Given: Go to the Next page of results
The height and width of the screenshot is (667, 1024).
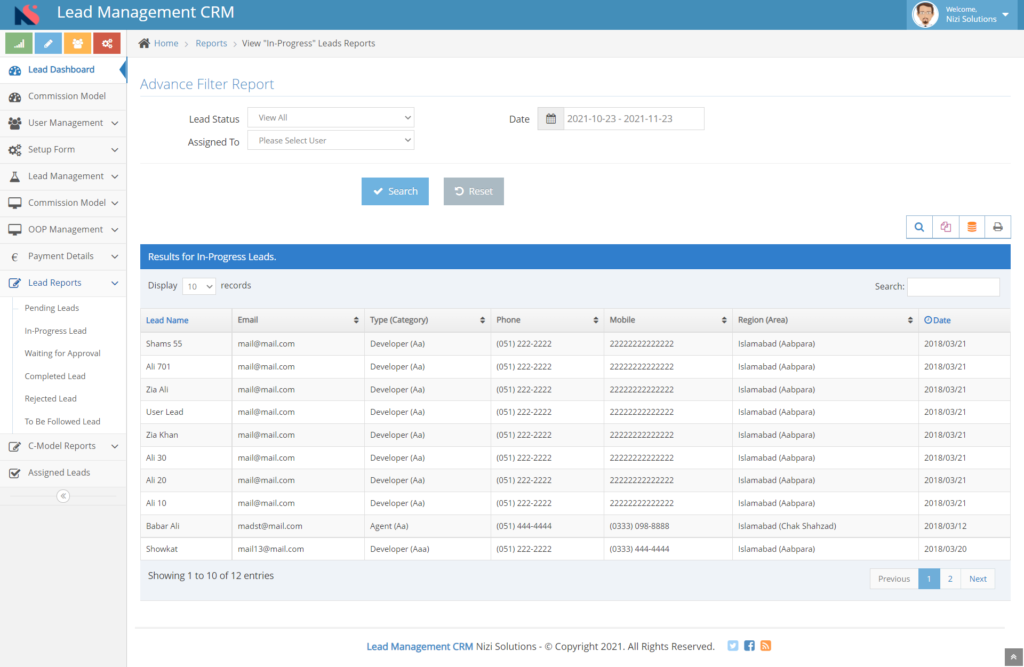Looking at the screenshot, I should 978,579.
